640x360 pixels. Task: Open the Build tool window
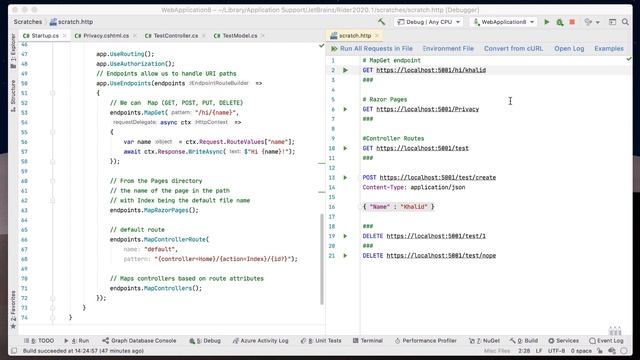524,340
